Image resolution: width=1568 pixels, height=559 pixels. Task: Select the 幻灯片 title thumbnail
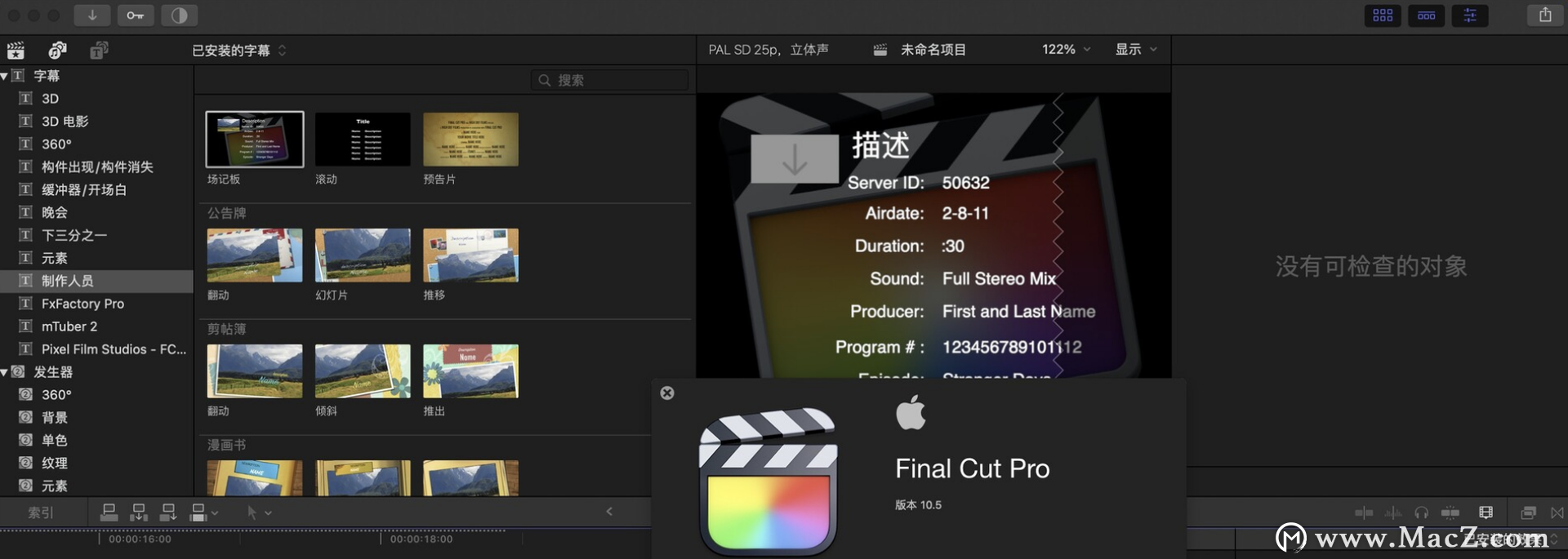(x=363, y=255)
